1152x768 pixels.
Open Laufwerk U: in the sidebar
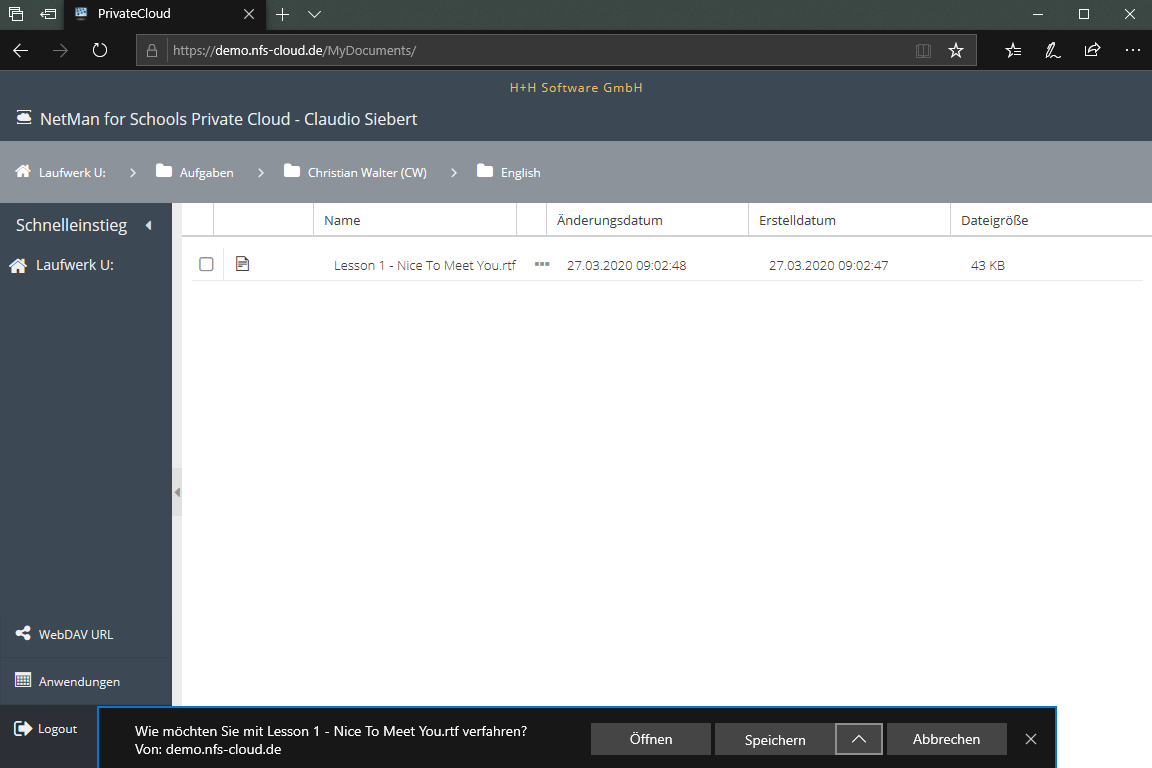tap(75, 265)
